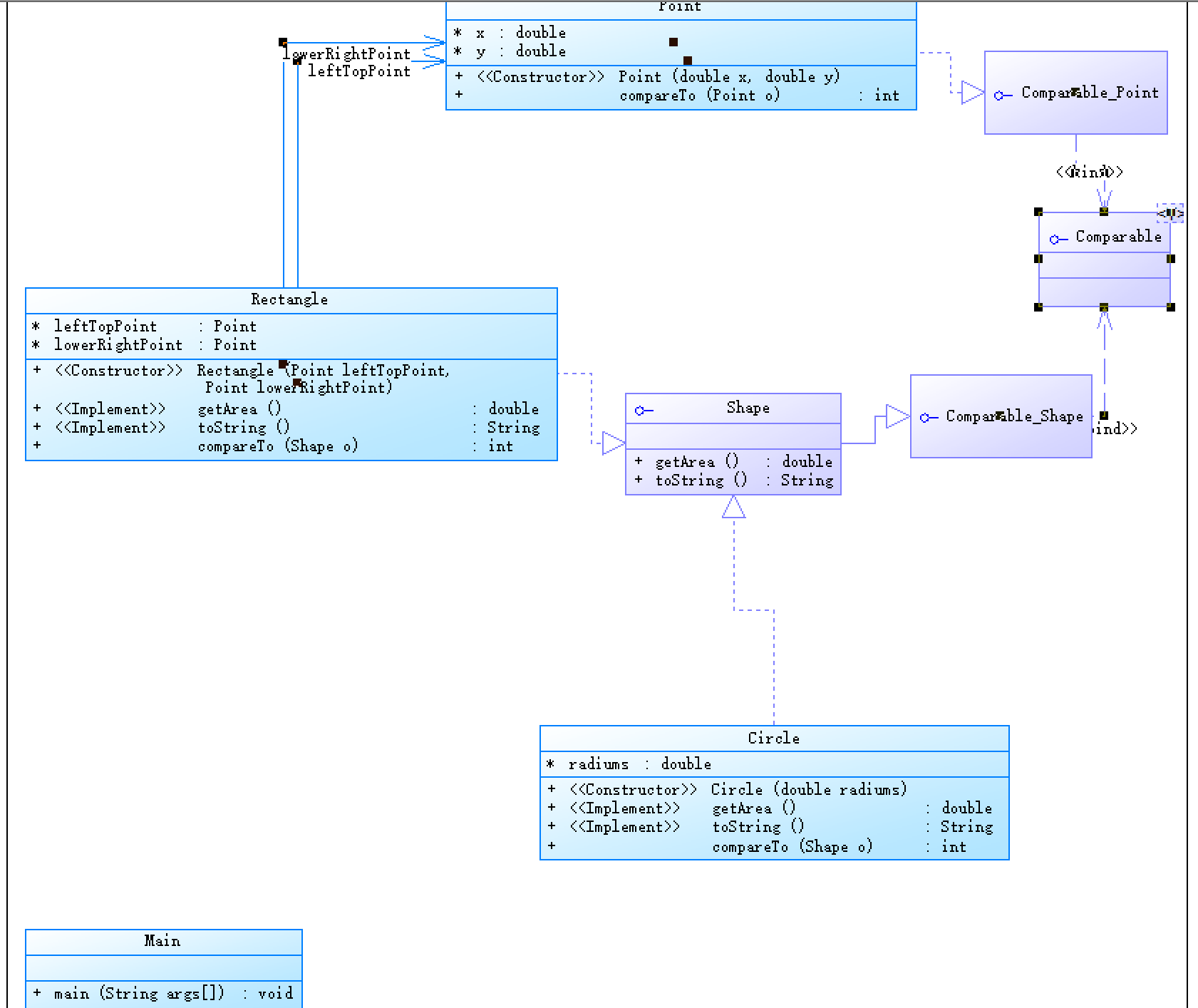Grab the bottom-left selection handle of Comparable
This screenshot has width=1198, height=1008.
point(1038,307)
